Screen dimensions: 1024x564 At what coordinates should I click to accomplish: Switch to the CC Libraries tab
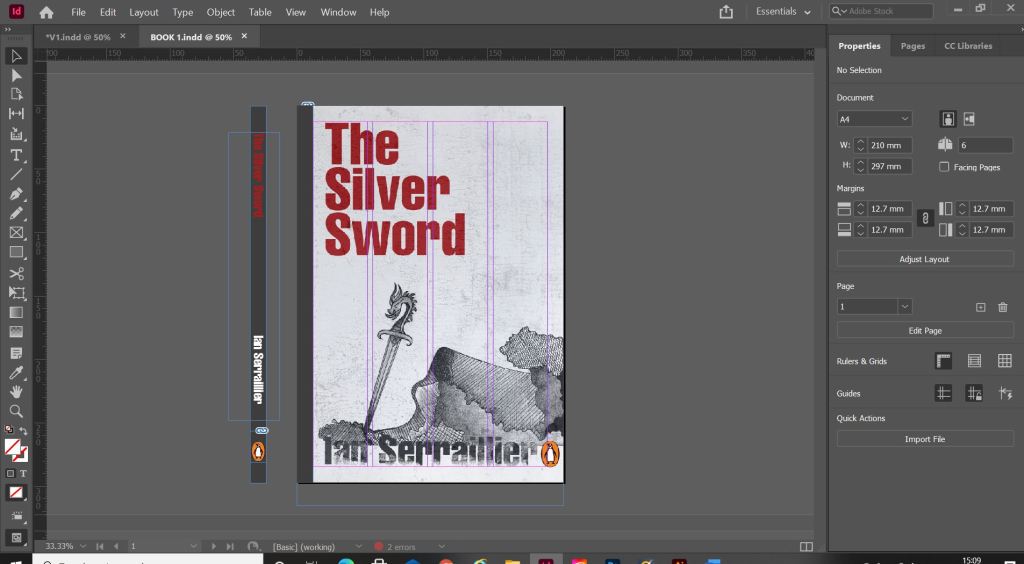[x=967, y=46]
